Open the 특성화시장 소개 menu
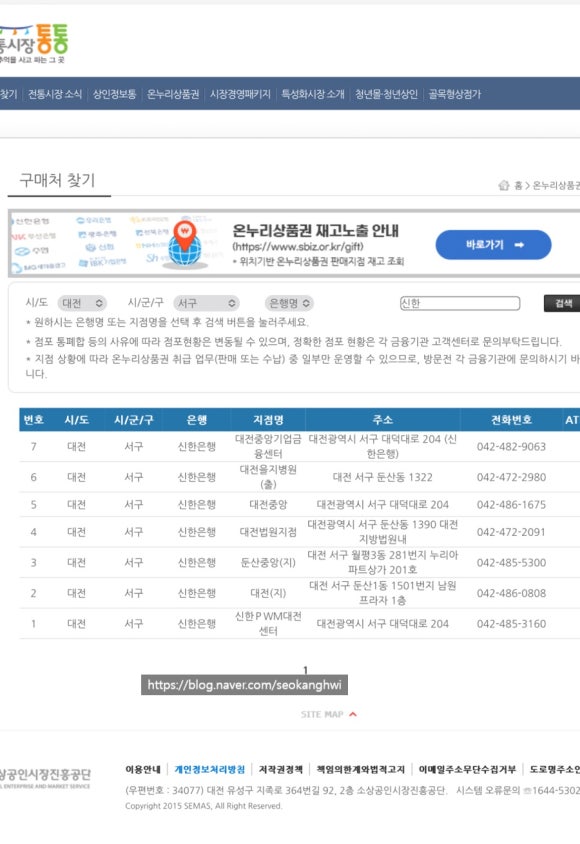Image resolution: width=580 pixels, height=844 pixels. (x=313, y=94)
